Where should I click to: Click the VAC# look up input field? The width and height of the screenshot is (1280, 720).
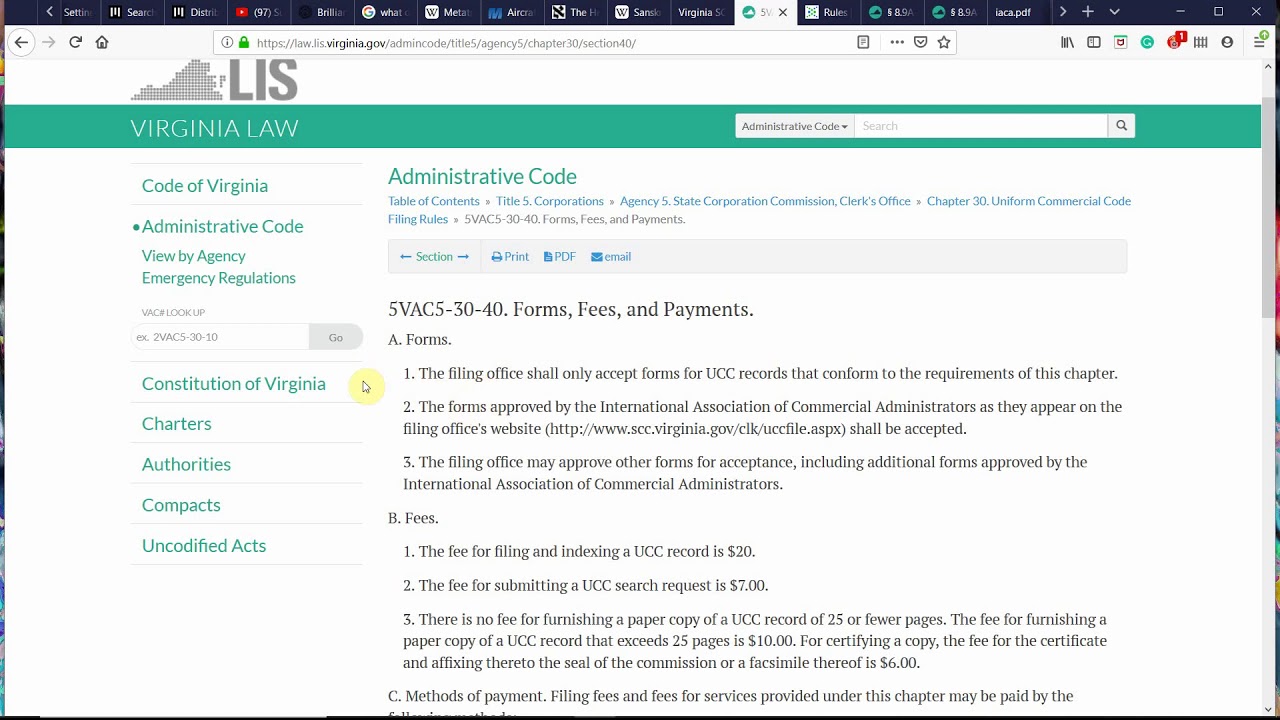coord(220,337)
